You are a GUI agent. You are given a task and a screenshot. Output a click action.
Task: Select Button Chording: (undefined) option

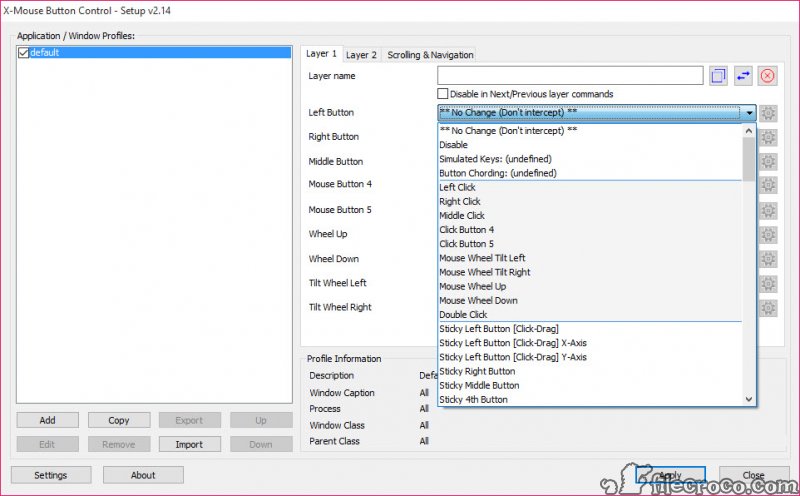point(590,173)
